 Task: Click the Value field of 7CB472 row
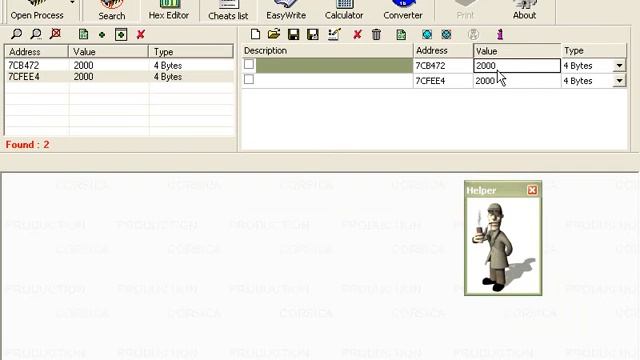pyautogui.click(x=517, y=66)
